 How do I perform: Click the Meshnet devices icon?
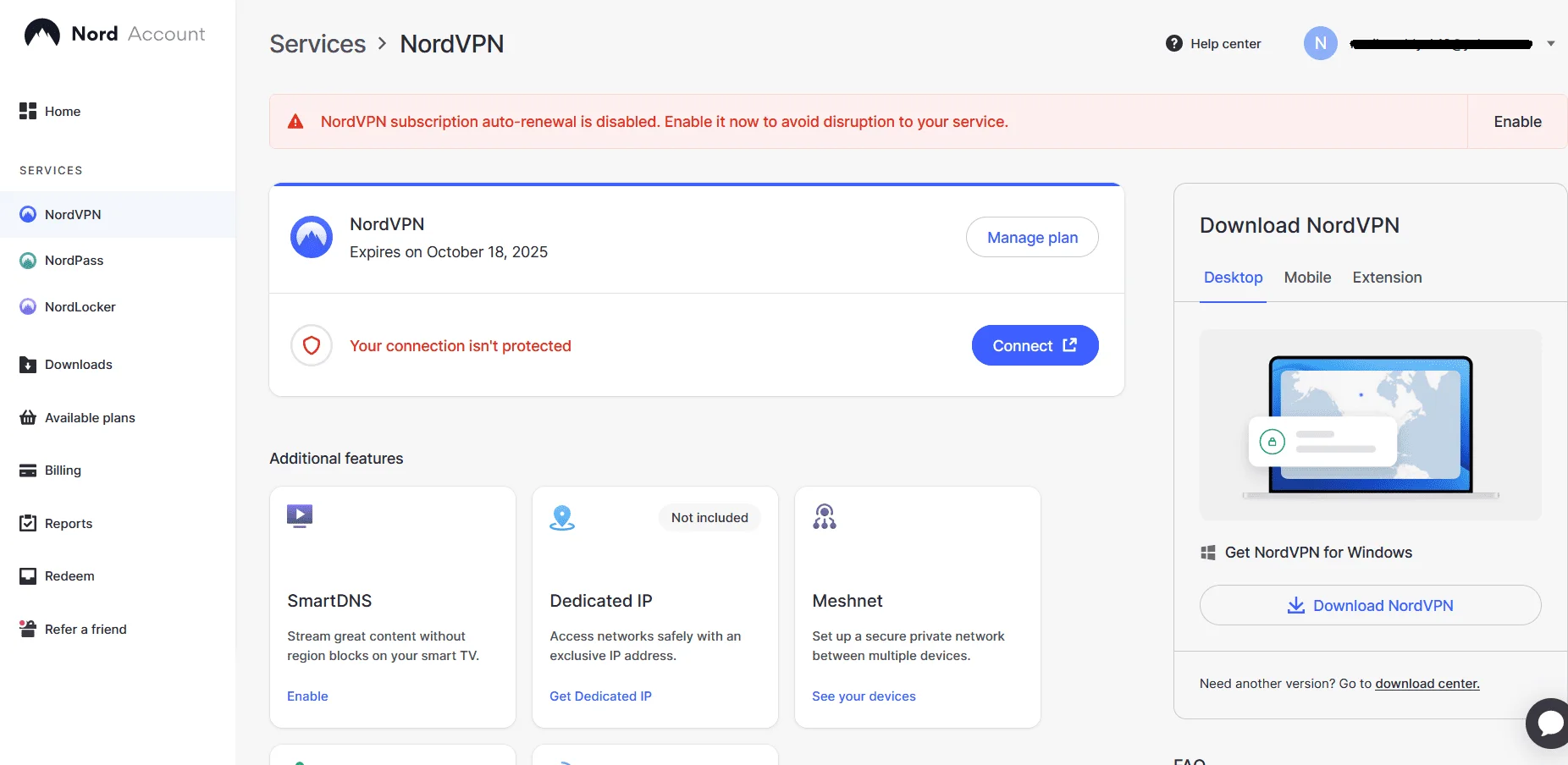(x=825, y=516)
